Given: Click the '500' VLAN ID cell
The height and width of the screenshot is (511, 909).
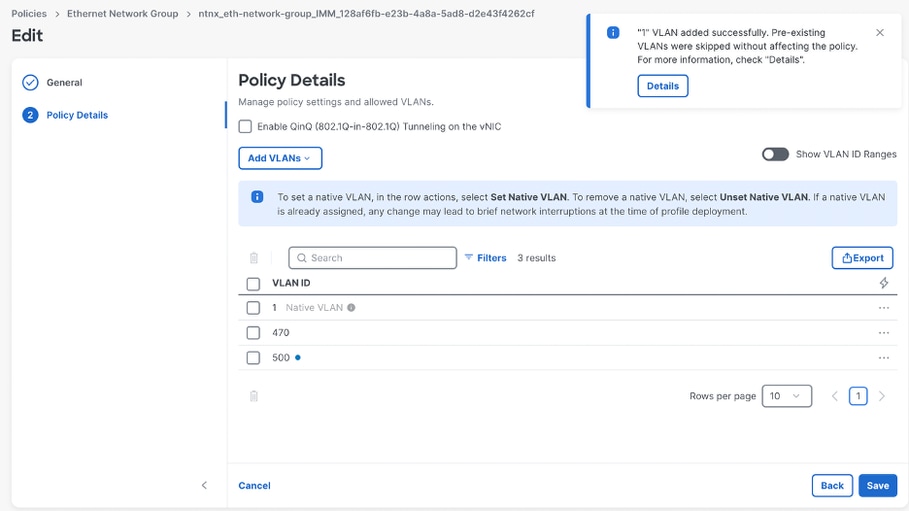Looking at the screenshot, I should point(281,358).
